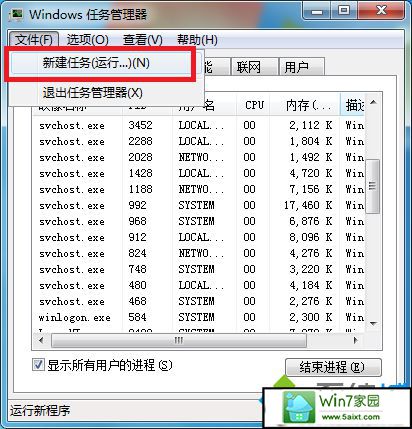The image size is (412, 429).
Task: Click the vertical scrollbar thumb
Action: pos(373,186)
